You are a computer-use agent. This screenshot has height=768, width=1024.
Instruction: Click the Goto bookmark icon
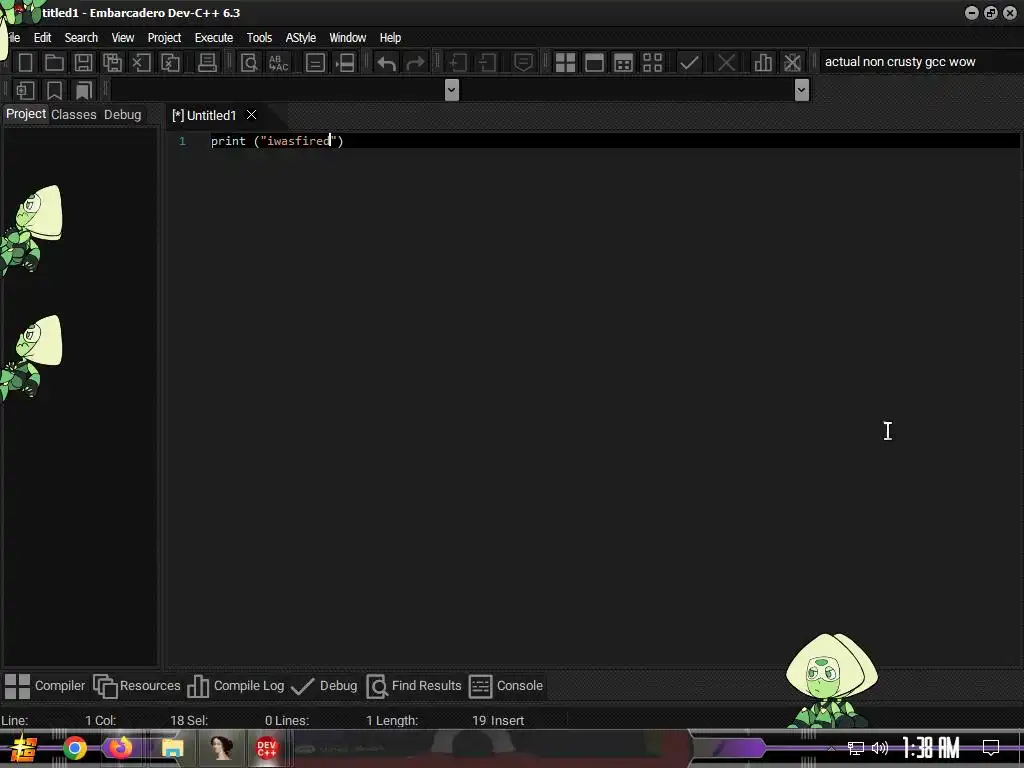84,90
